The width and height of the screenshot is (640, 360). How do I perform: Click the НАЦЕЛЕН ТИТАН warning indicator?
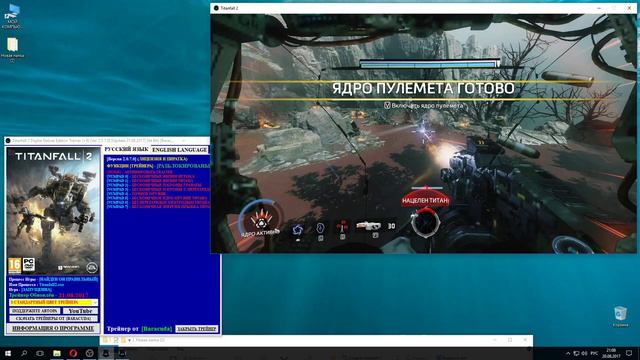click(x=425, y=200)
